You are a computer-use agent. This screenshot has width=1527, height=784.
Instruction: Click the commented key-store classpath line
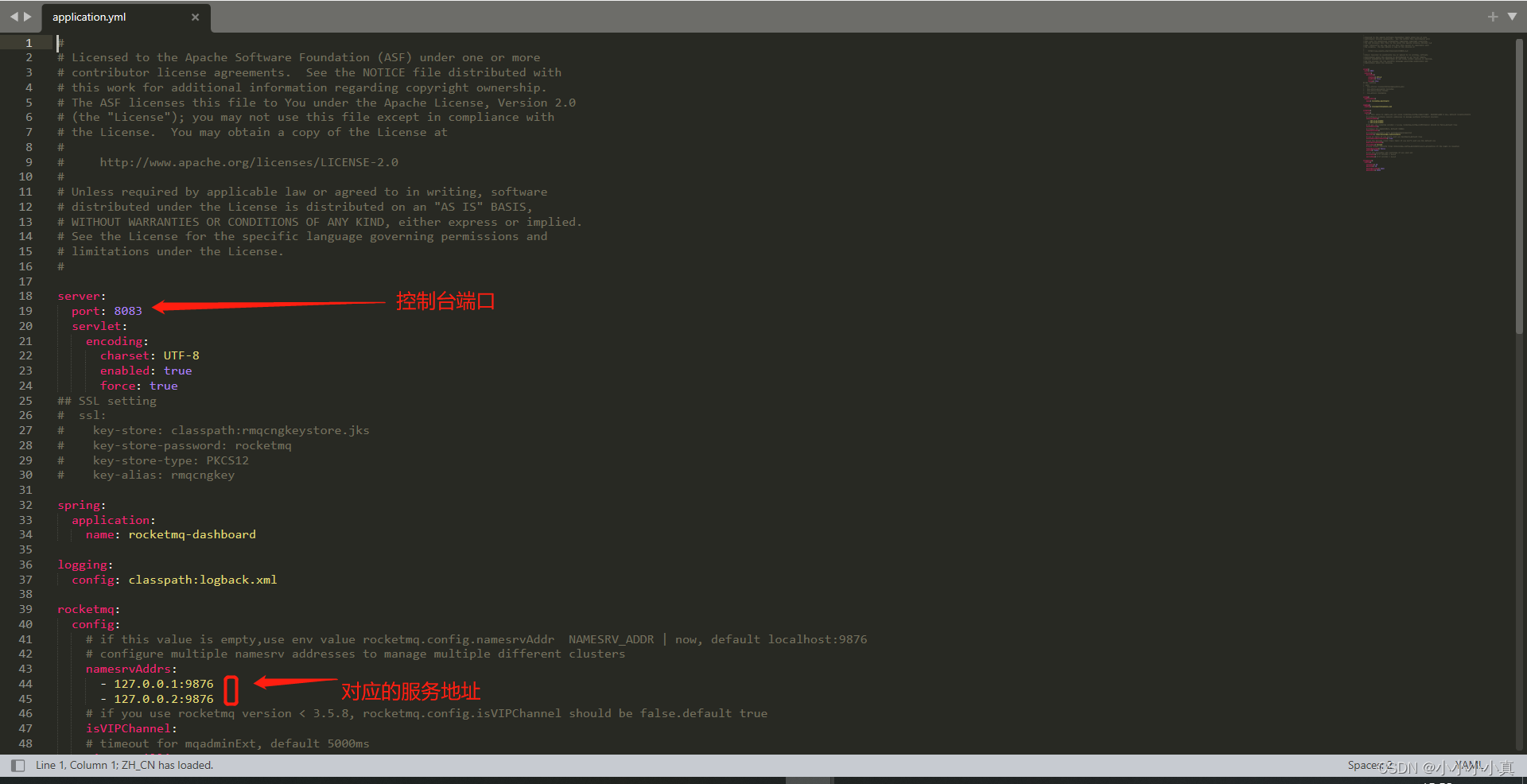coord(213,430)
